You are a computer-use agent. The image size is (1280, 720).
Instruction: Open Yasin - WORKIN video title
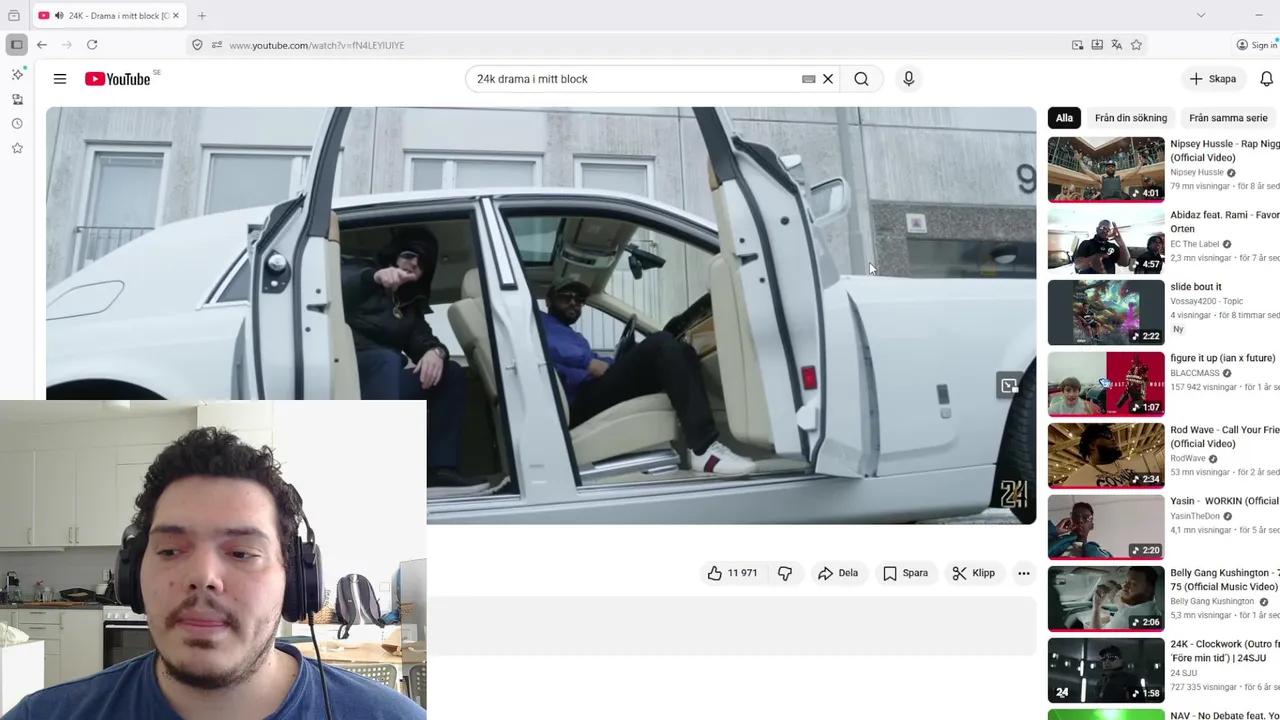click(x=1225, y=501)
